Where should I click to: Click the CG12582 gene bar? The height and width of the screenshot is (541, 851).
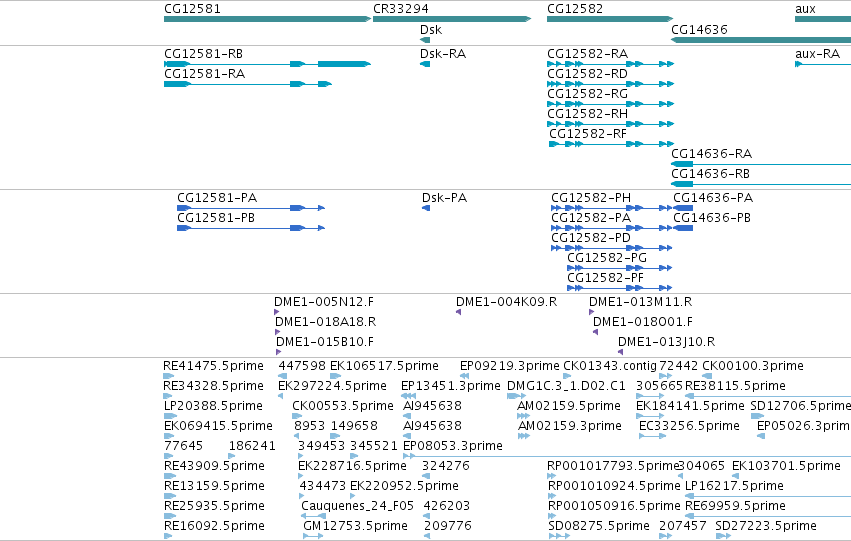pyautogui.click(x=610, y=19)
